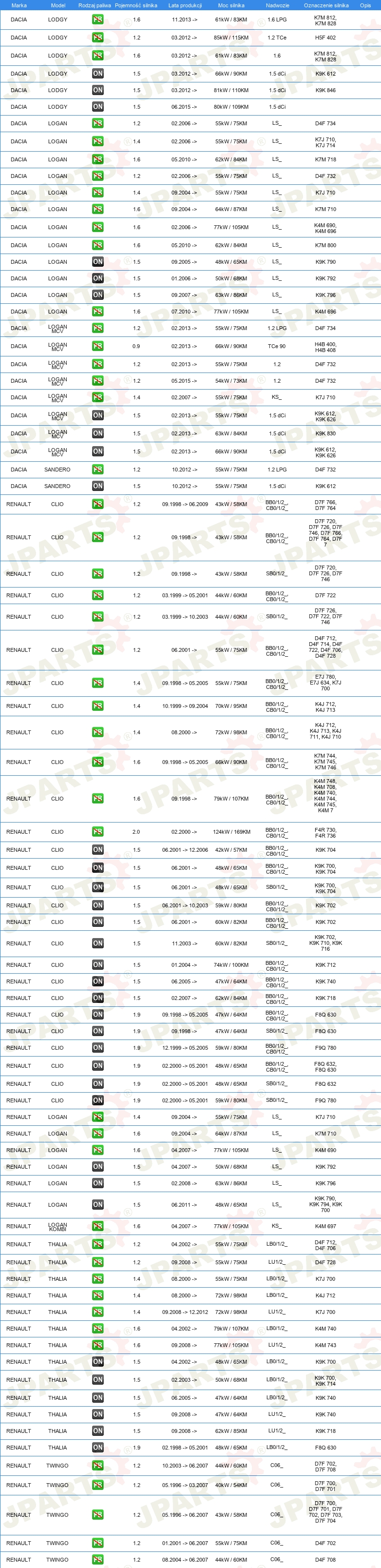This screenshot has height=1568, width=381.
Task: Select the 05.1996 -> 03.2007 production years cell
Action: click(x=185, y=1485)
